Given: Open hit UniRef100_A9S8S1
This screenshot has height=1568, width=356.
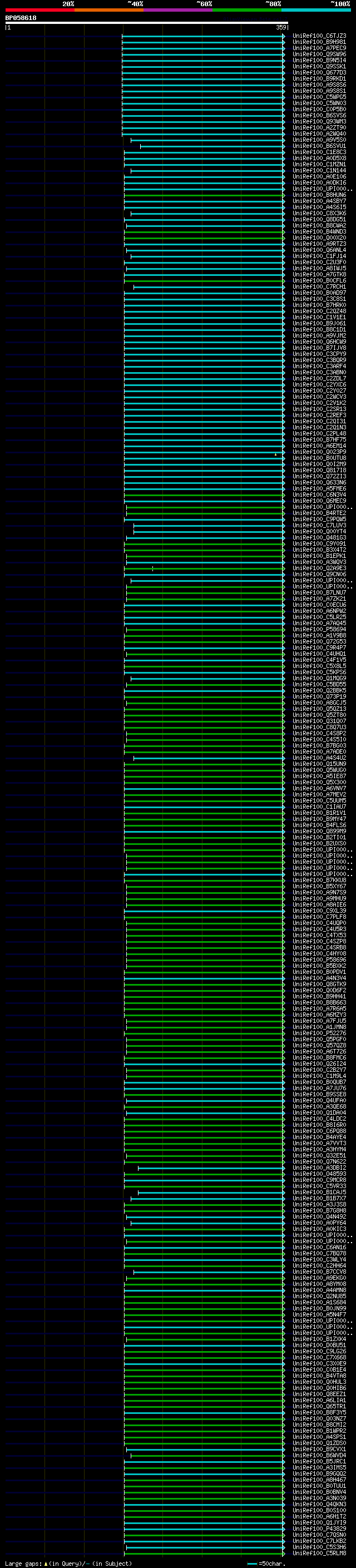Looking at the screenshot, I should coord(319,91).
